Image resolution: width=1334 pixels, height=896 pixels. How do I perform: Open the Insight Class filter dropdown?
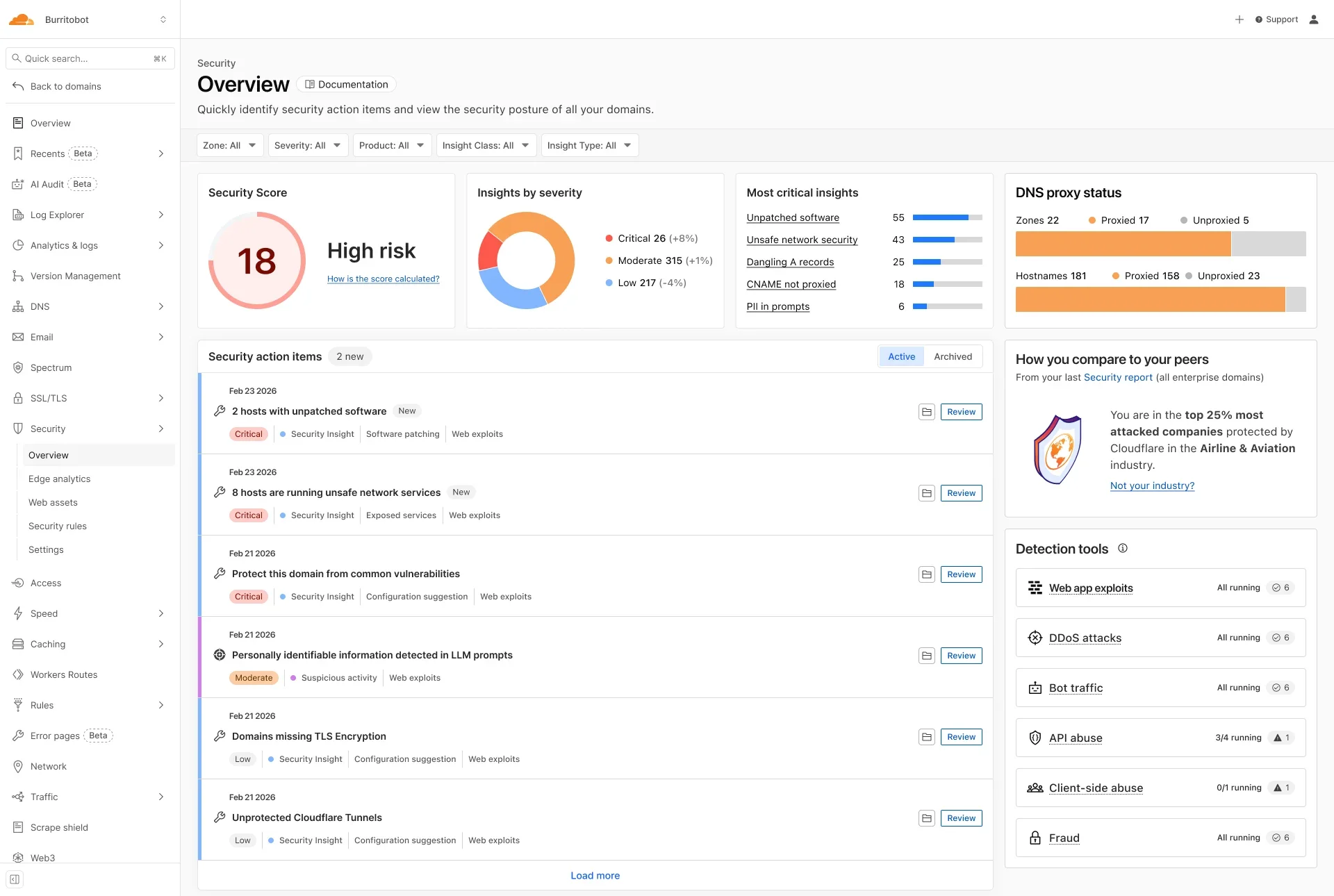coord(485,145)
